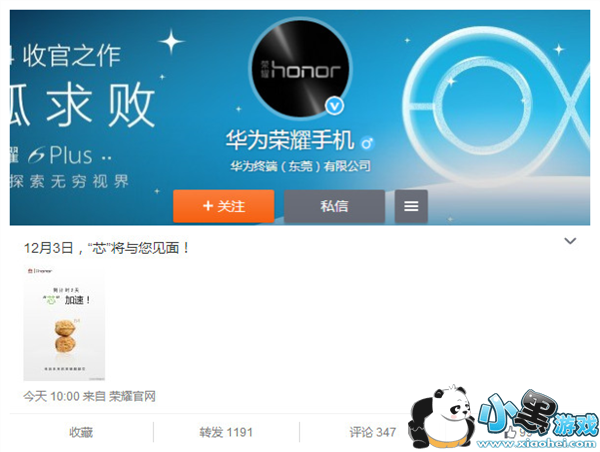Select 收藏 to favorite the post
Viewport: 600px width, 452px height.
click(x=81, y=433)
